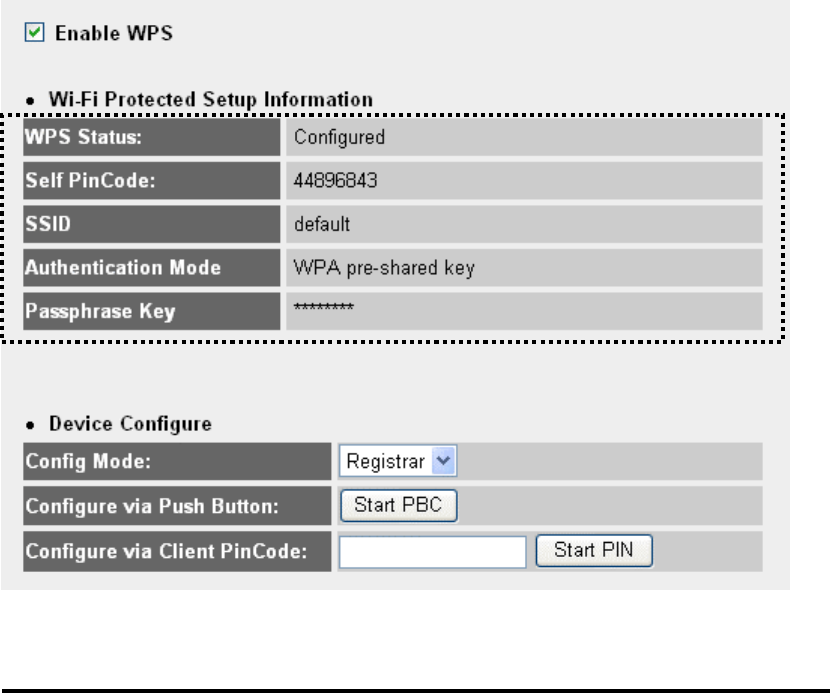Click the WPA pre-shared key value

384,268
